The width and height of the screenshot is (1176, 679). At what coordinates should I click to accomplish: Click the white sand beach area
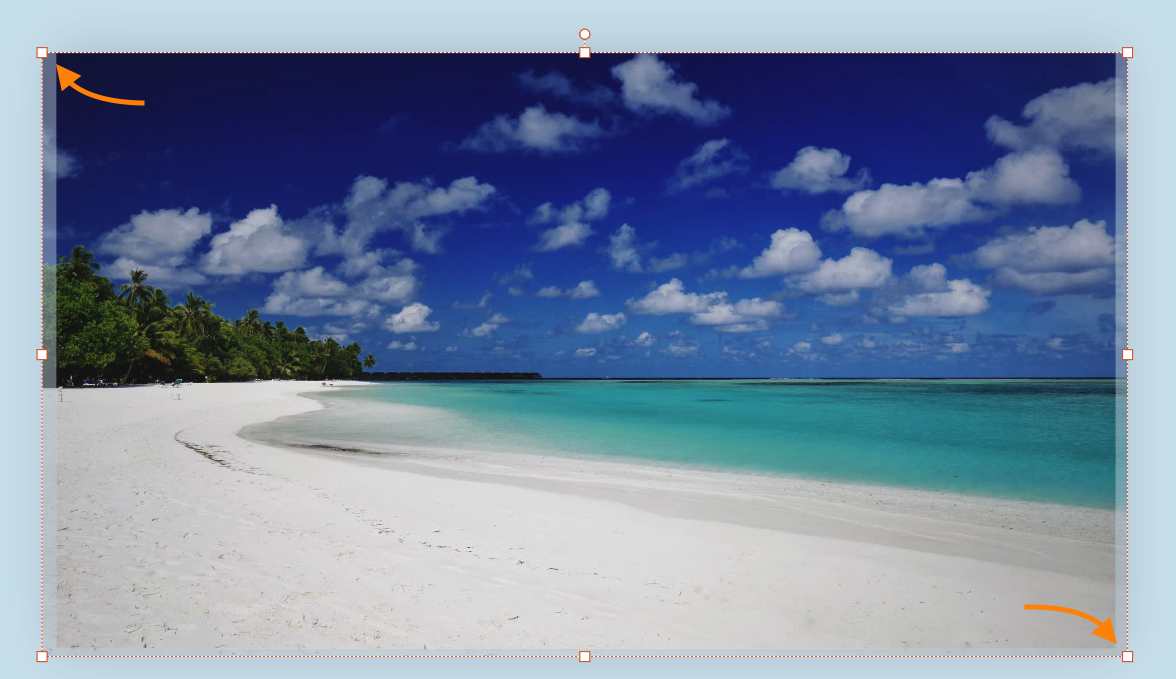(x=400, y=560)
